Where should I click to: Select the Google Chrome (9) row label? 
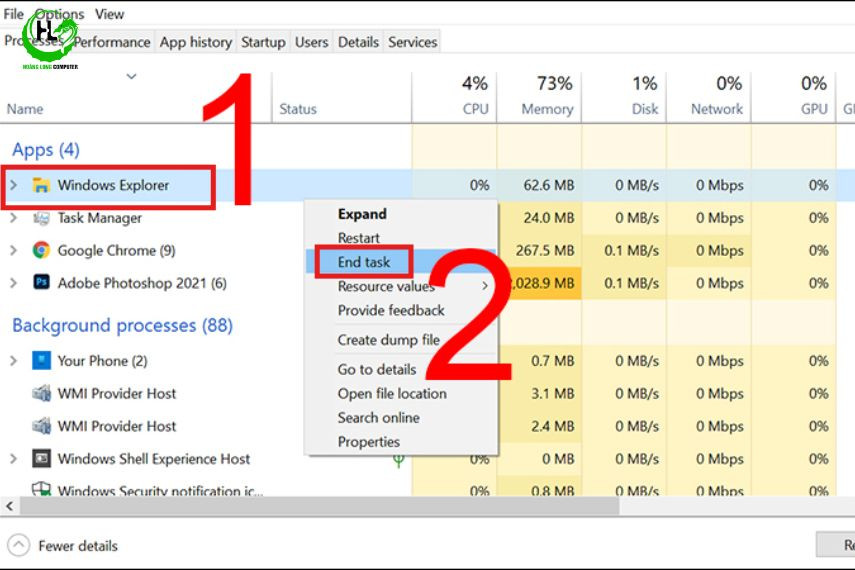coord(116,250)
